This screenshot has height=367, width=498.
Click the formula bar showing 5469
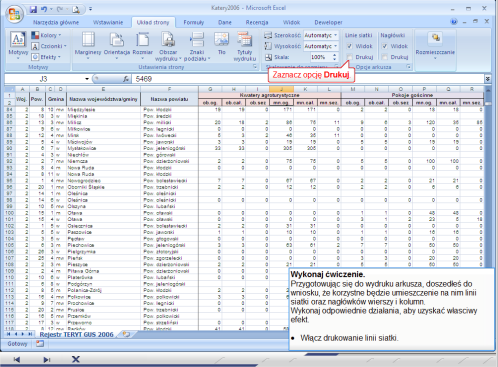point(308,79)
